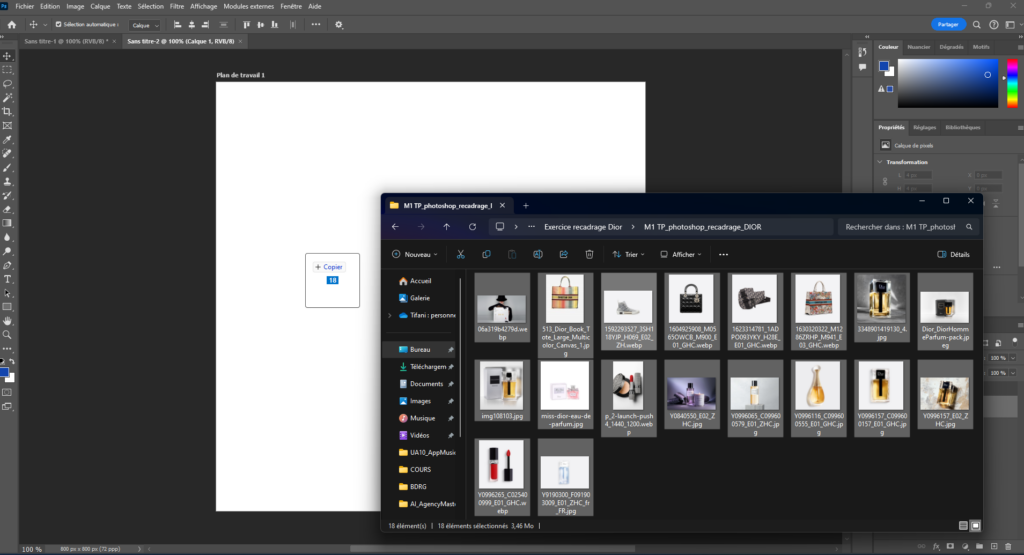This screenshot has height=555, width=1024.
Task: Select the Horizontal Type tool
Action: click(8, 279)
